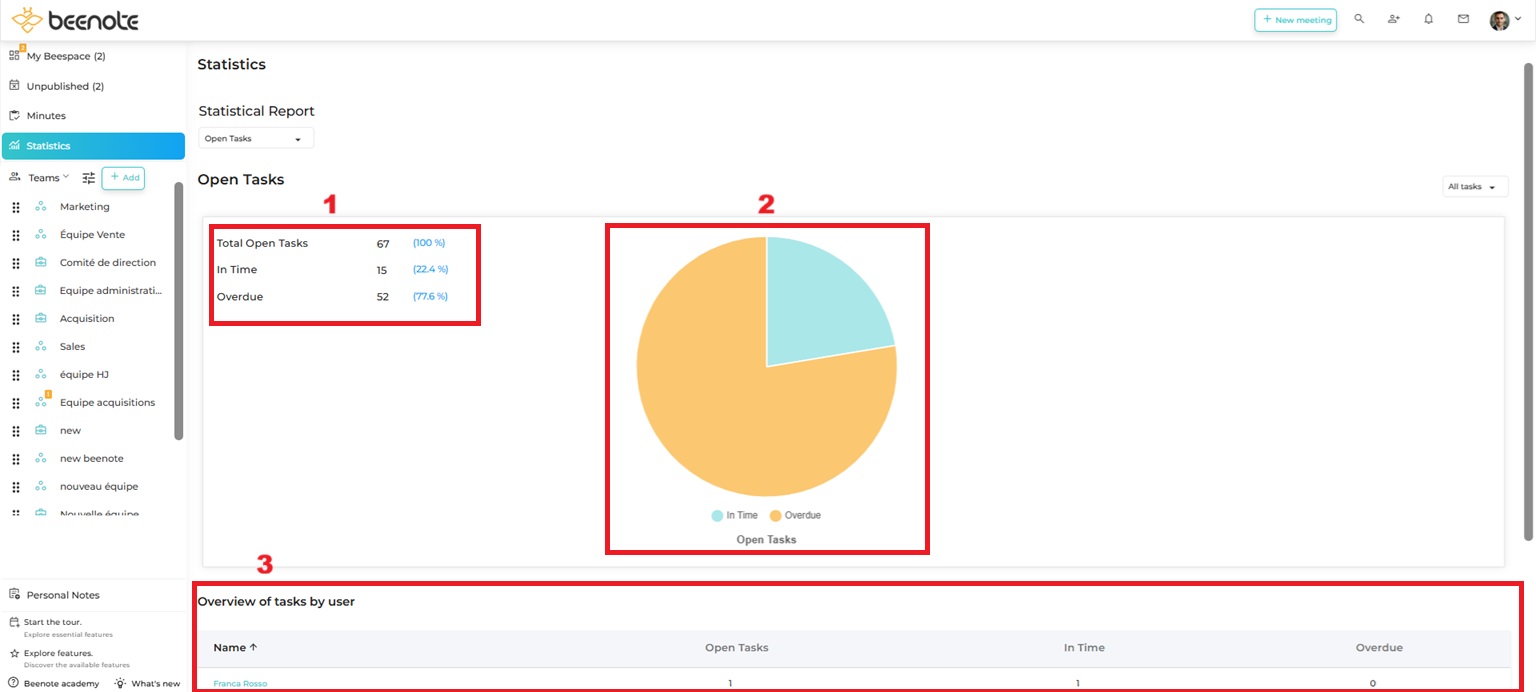The width and height of the screenshot is (1536, 692).
Task: Open messages with the envelope icon
Action: [1463, 18]
